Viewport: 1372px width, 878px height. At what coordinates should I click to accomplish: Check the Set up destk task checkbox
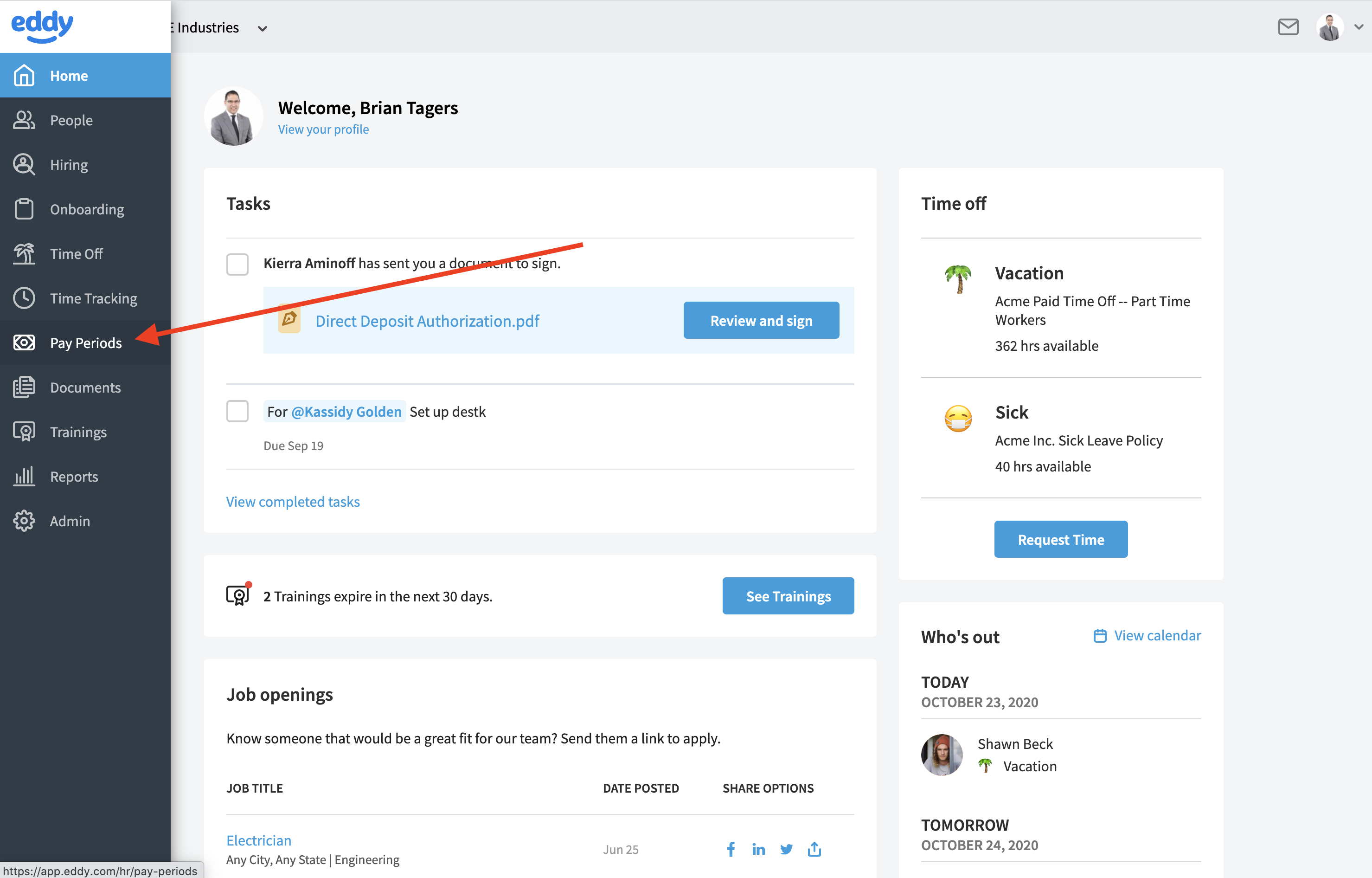pos(237,411)
